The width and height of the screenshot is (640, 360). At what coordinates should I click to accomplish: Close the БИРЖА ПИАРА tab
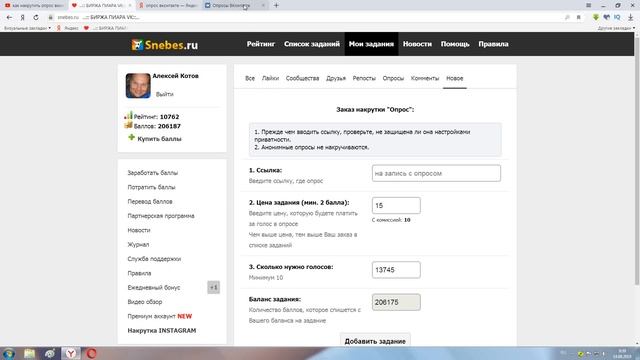coord(130,5)
